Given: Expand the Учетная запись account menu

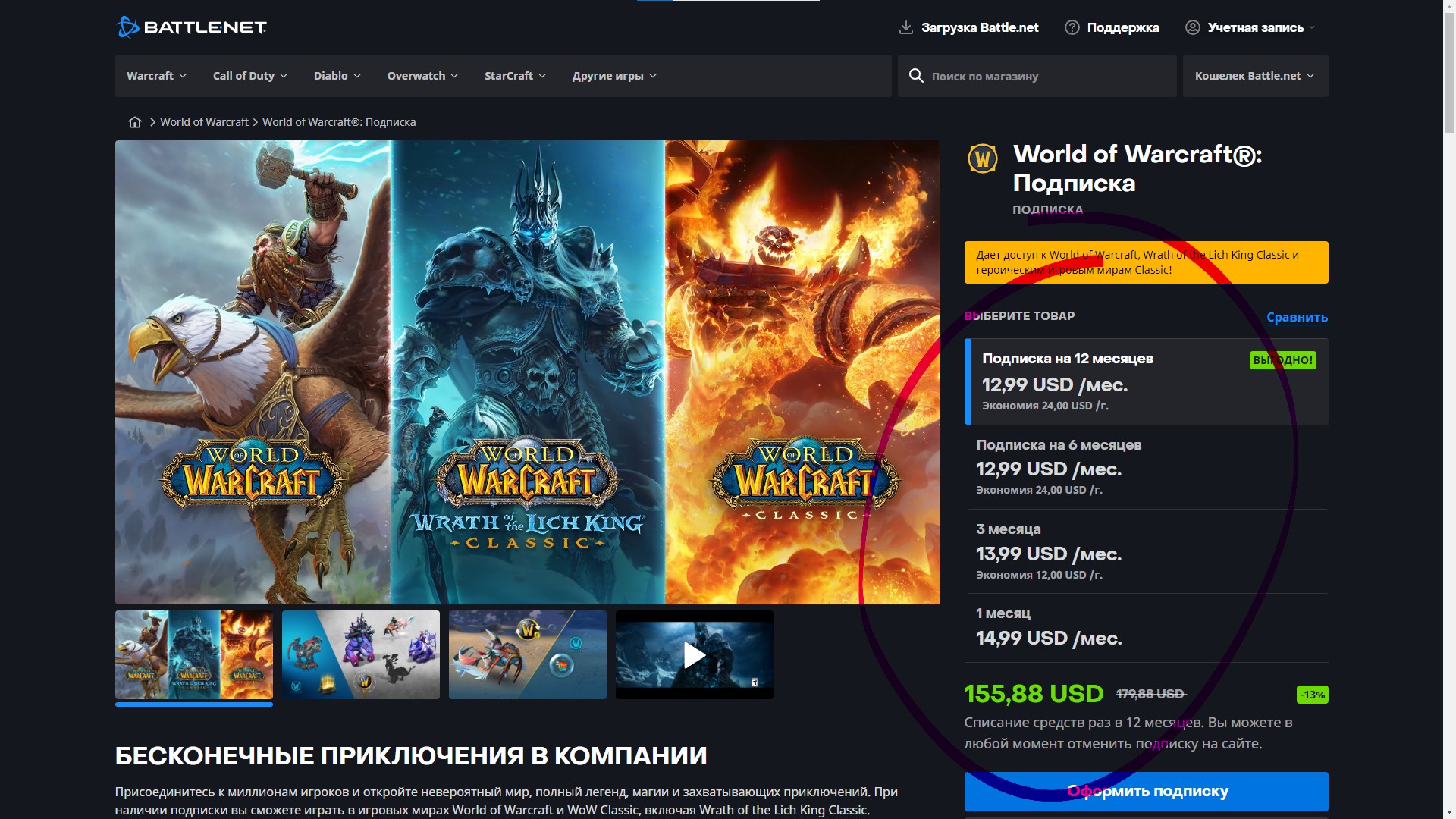Looking at the screenshot, I should (1250, 27).
